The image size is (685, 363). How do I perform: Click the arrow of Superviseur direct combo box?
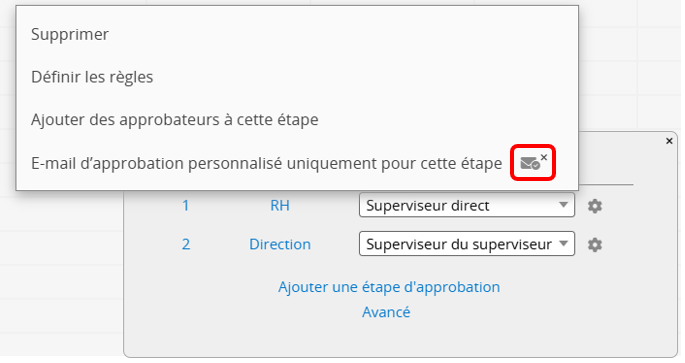tap(564, 205)
